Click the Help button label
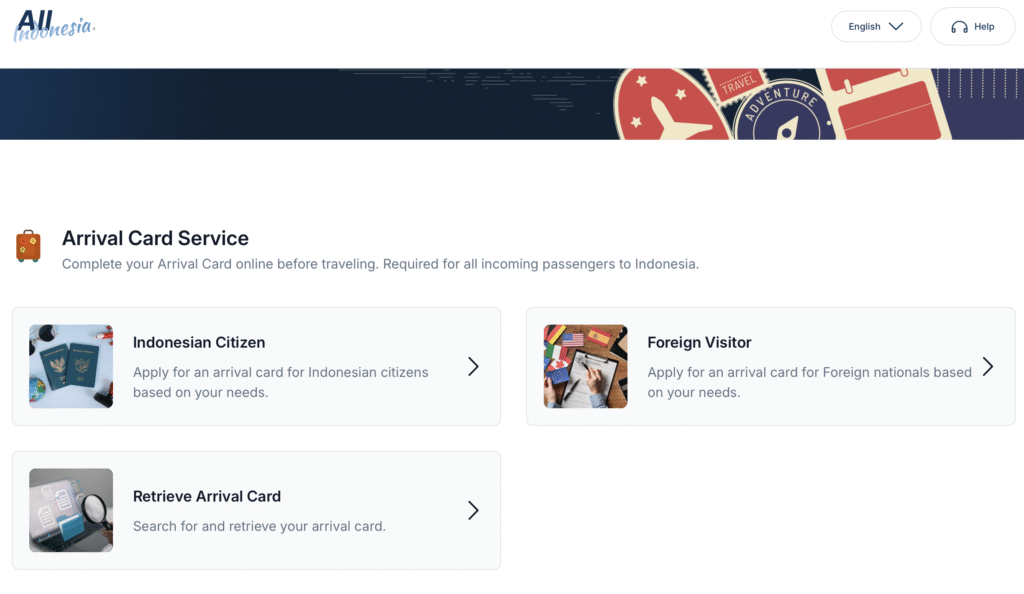Screen dimensions: 1024x594 (x=984, y=27)
